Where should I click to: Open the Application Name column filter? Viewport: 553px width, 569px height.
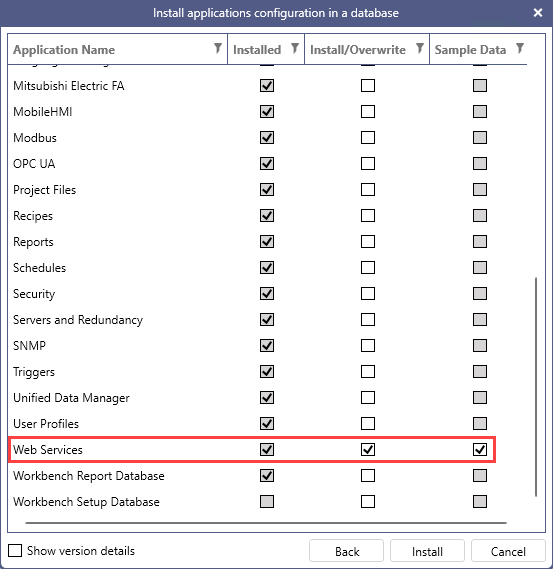pyautogui.click(x=218, y=48)
